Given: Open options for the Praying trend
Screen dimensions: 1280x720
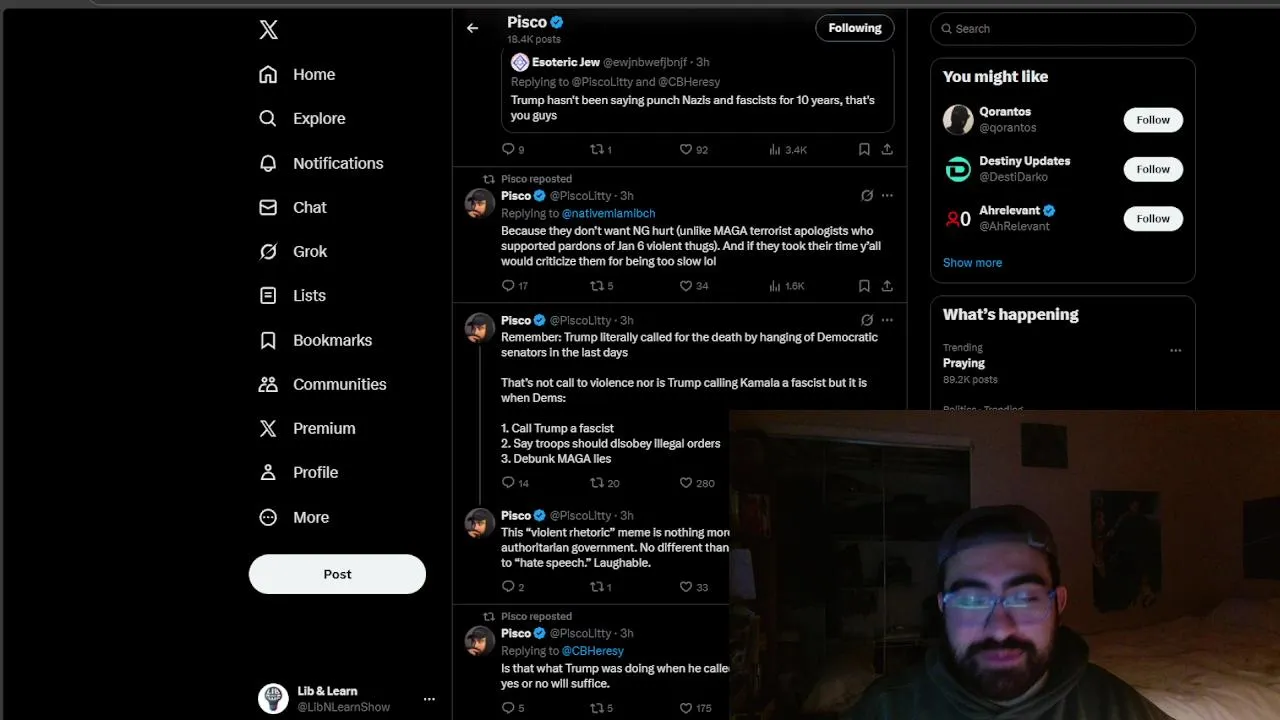Looking at the screenshot, I should [1176, 350].
